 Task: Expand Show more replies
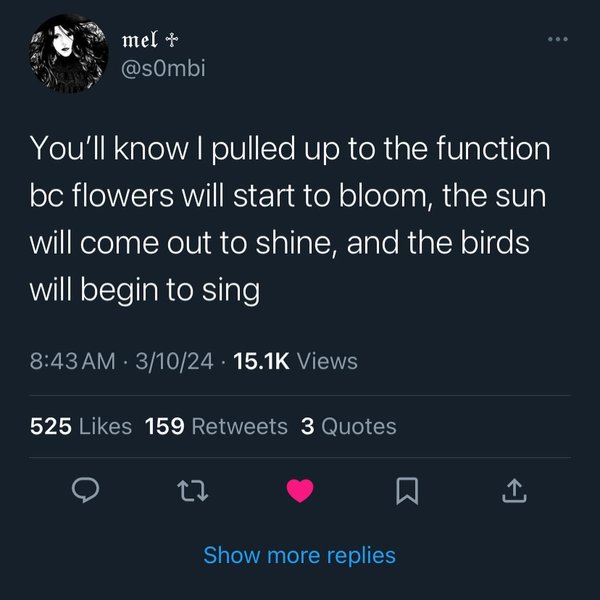[x=299, y=555]
